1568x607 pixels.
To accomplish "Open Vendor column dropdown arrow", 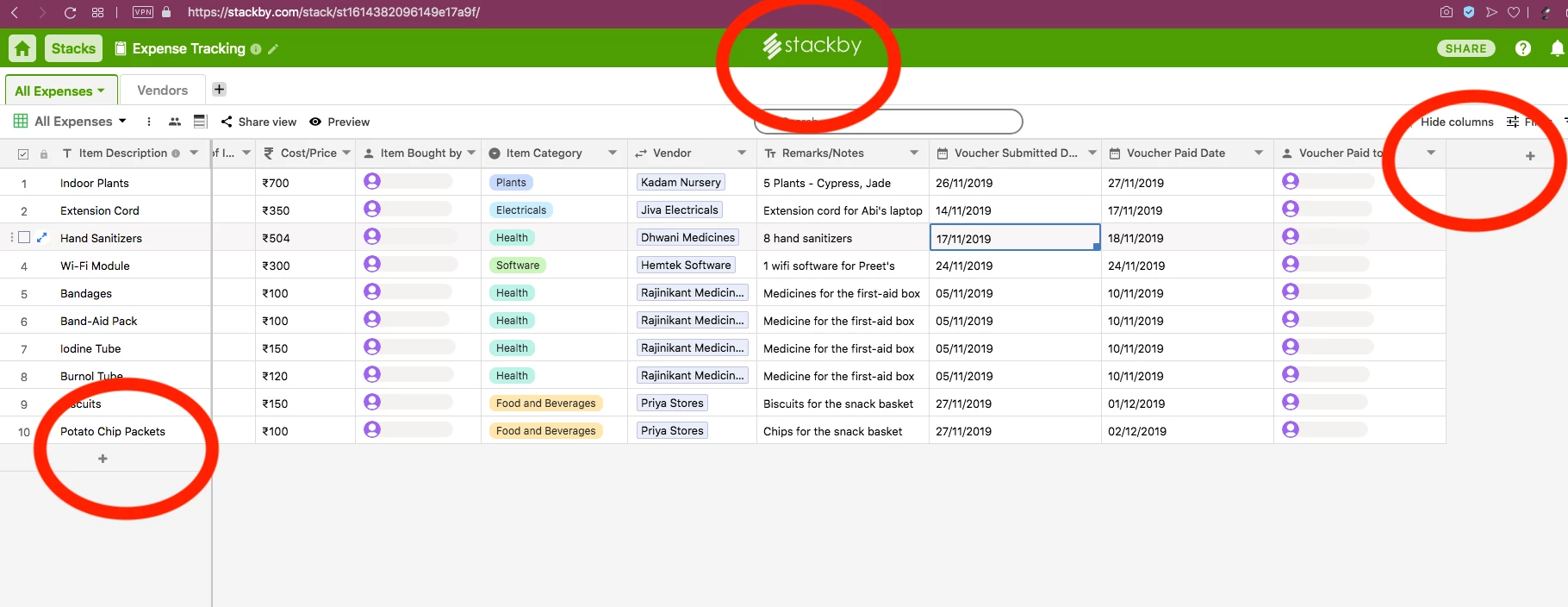I will 742,153.
